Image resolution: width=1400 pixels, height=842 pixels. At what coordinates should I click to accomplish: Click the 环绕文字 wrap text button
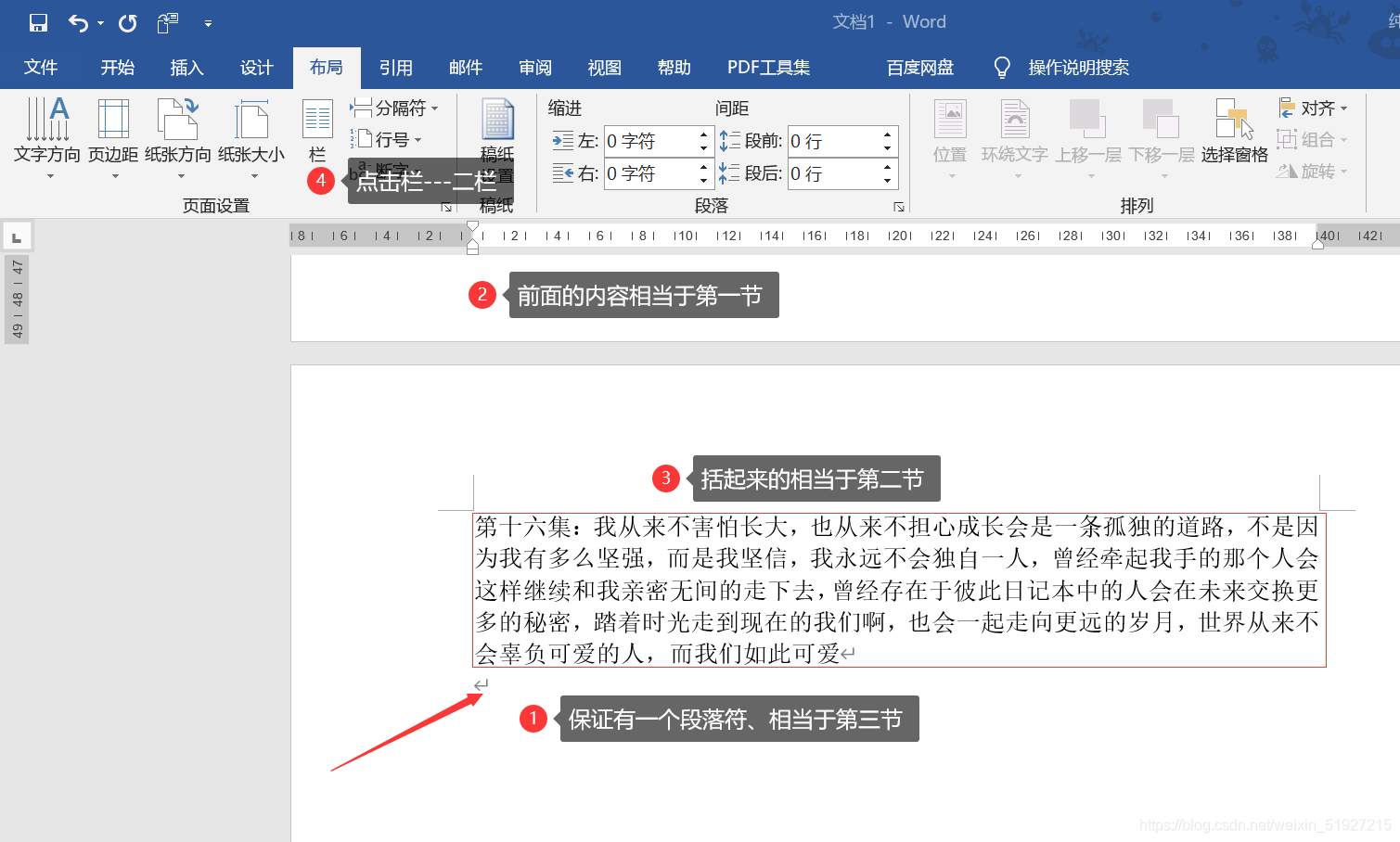point(1015,137)
